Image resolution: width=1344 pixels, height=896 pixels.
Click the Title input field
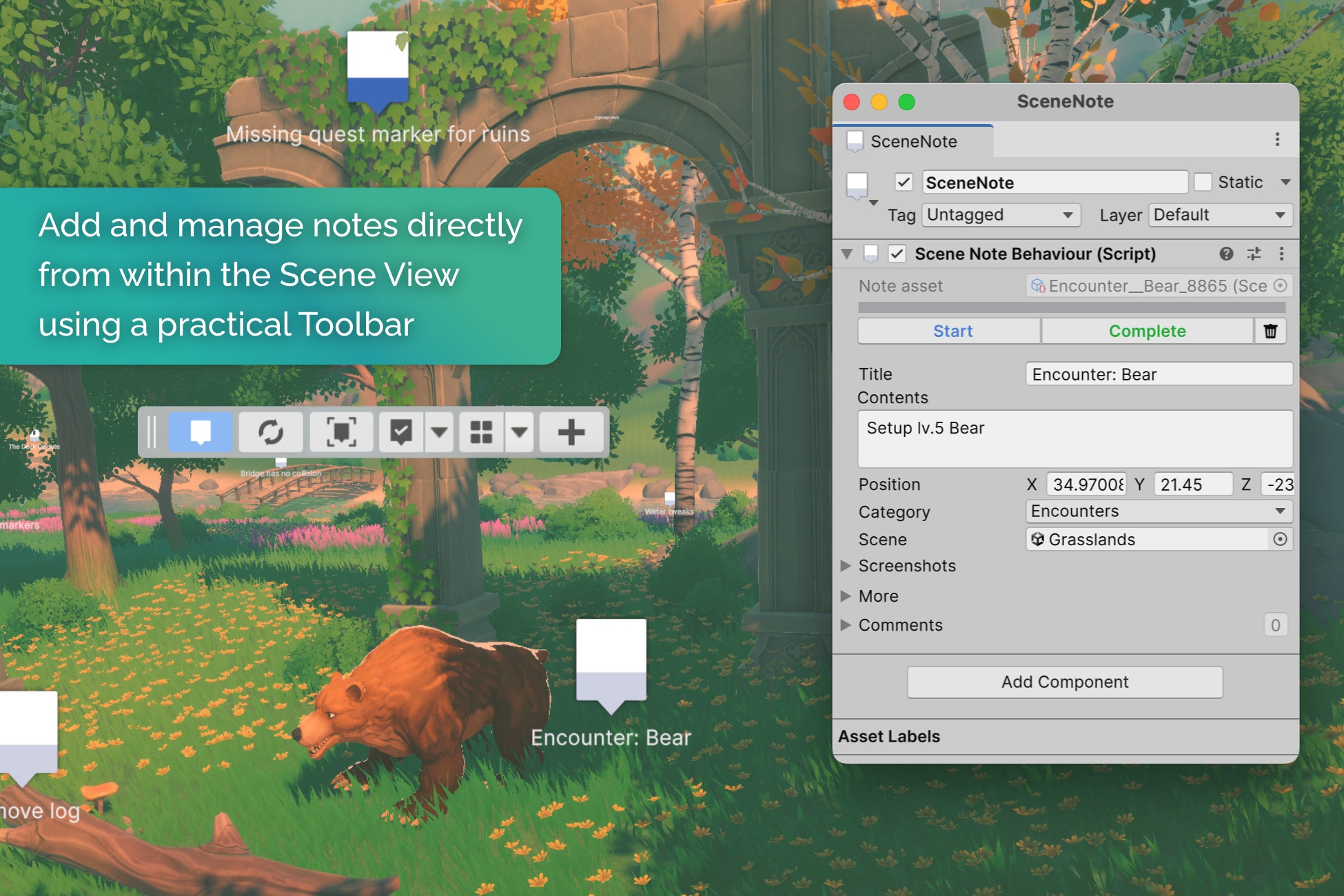[1158, 374]
